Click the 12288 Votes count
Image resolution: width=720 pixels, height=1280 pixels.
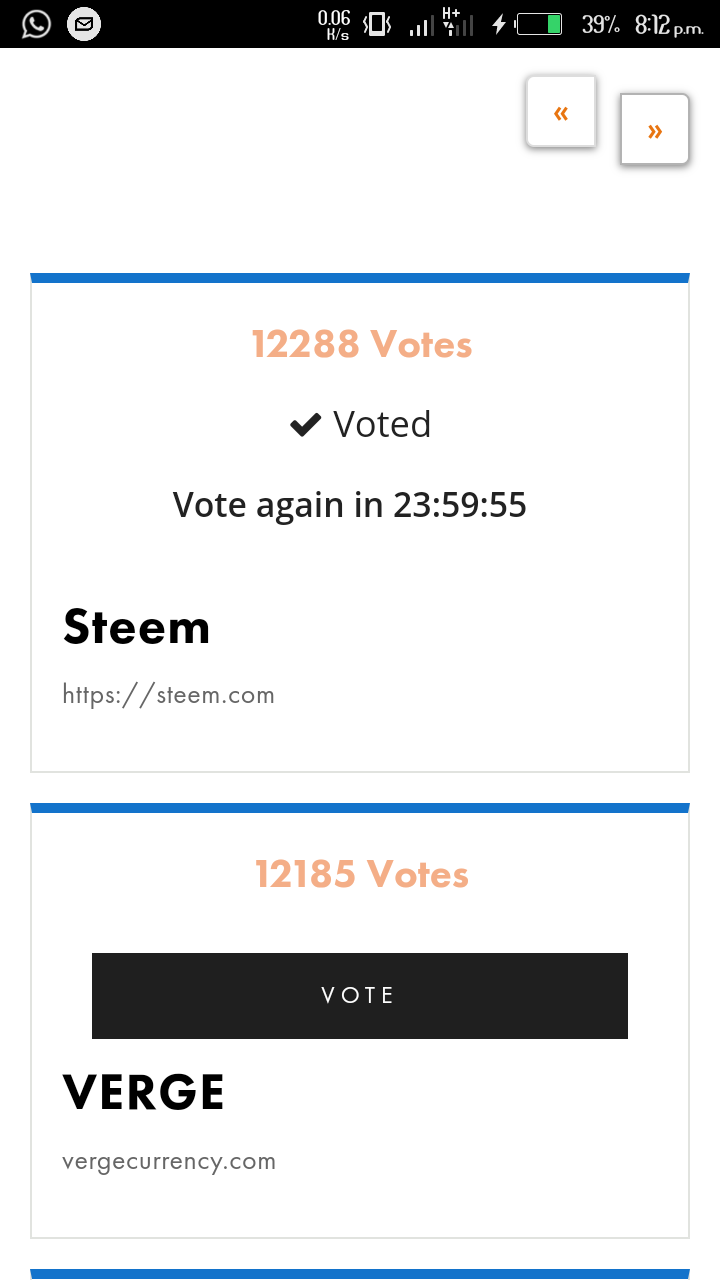click(x=361, y=345)
